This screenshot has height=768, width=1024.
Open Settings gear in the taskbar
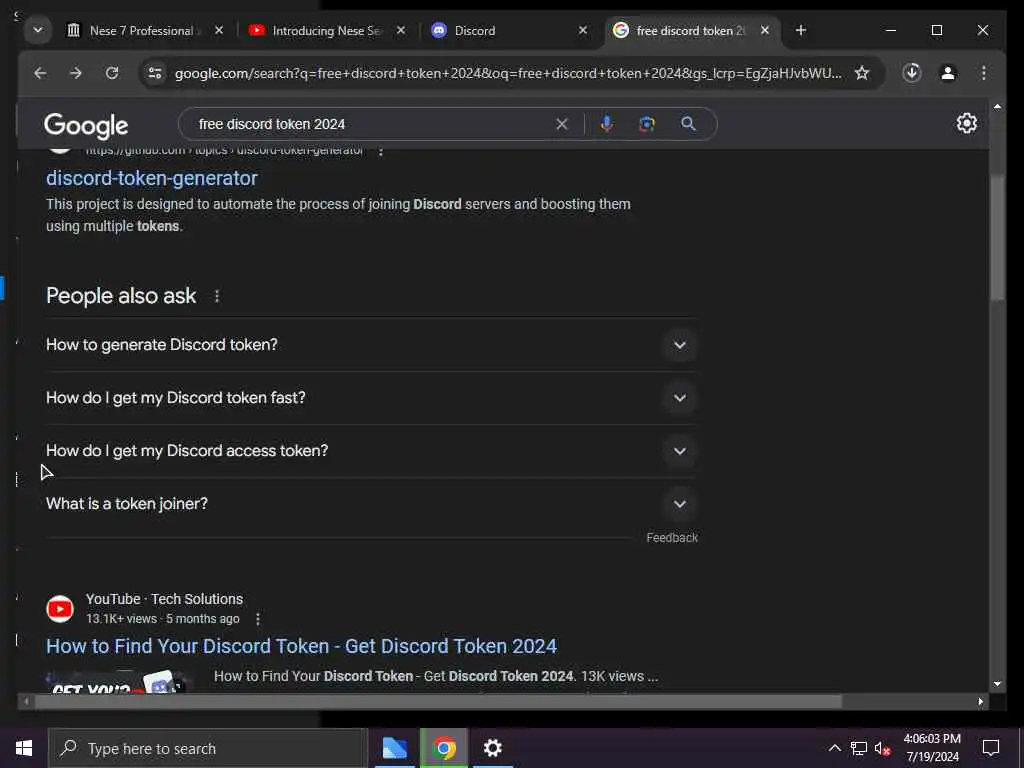tap(492, 748)
